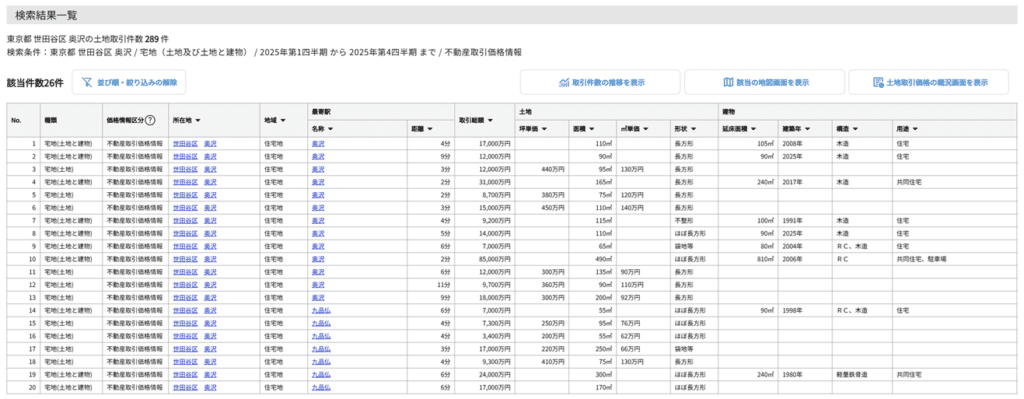Viewport: 1024px width, 399px height.
Task: Select the 9,700万円 price cell
Action: click(485, 285)
